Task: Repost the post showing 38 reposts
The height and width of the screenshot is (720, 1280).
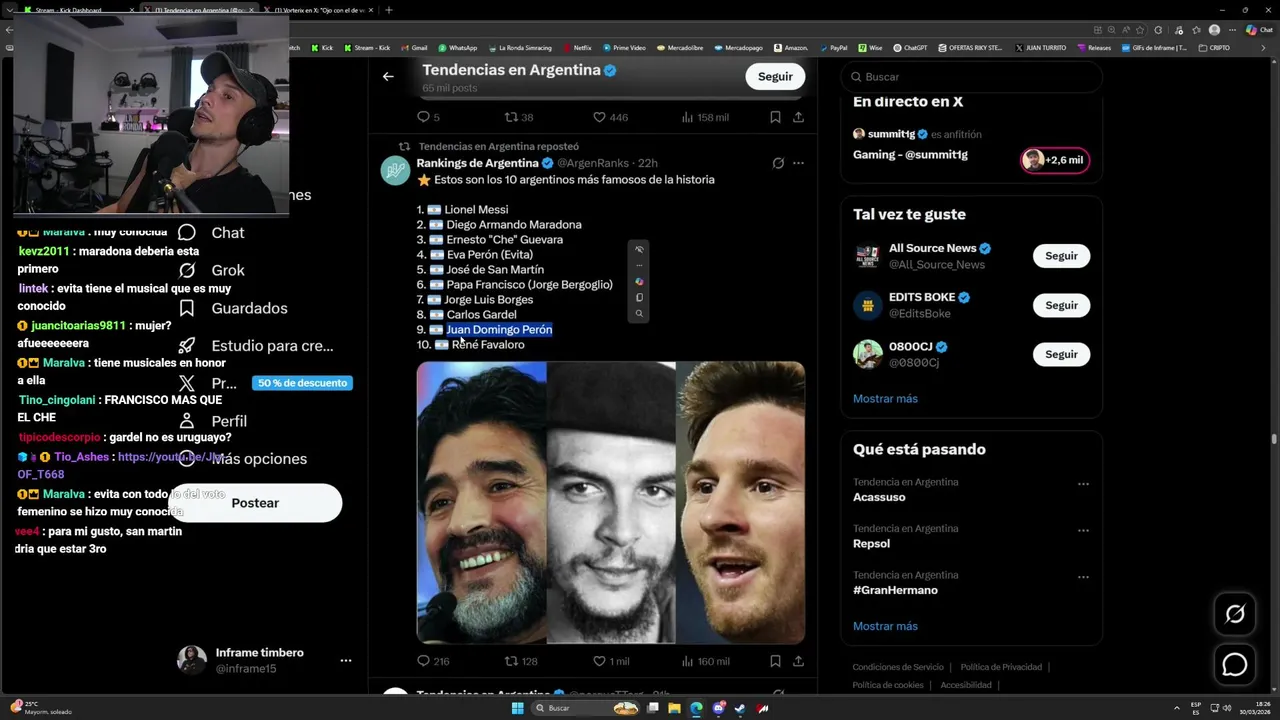Action: (519, 117)
